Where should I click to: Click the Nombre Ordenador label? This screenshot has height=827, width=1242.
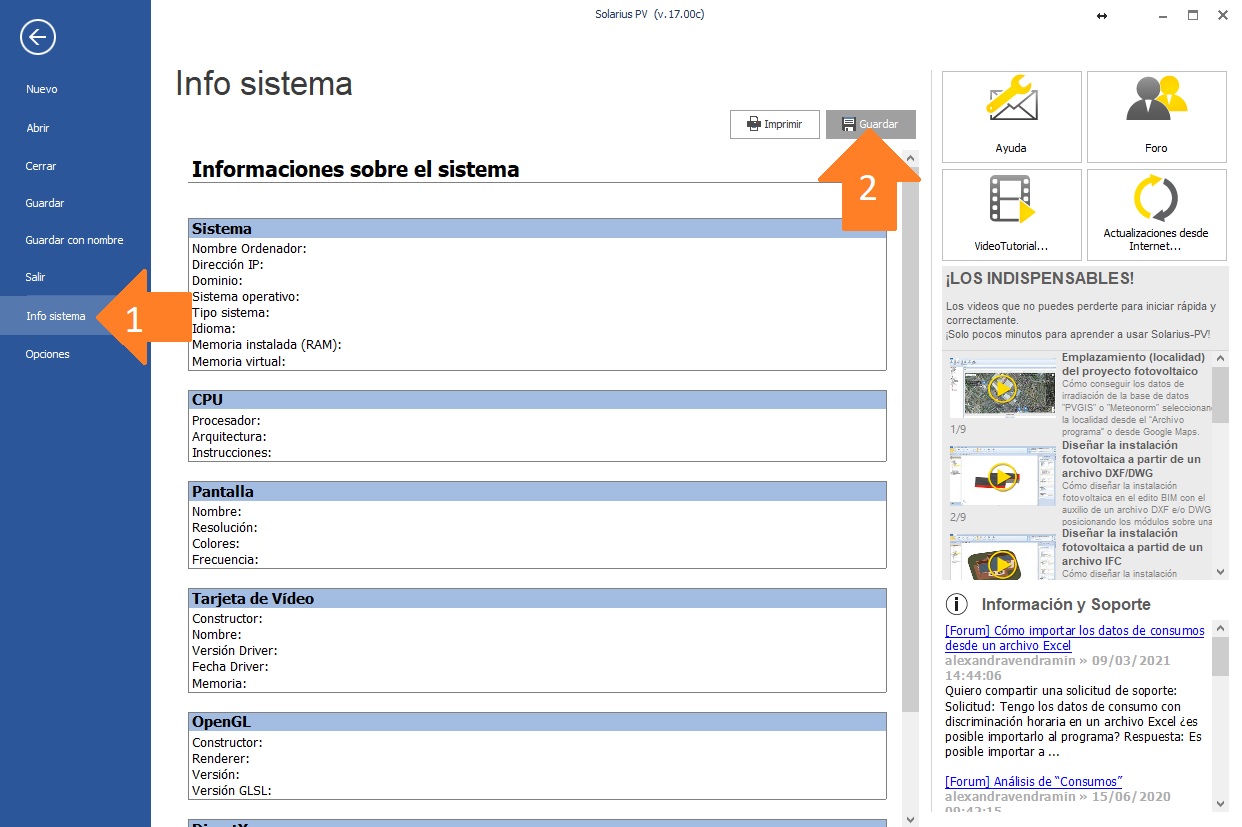[x=249, y=248]
